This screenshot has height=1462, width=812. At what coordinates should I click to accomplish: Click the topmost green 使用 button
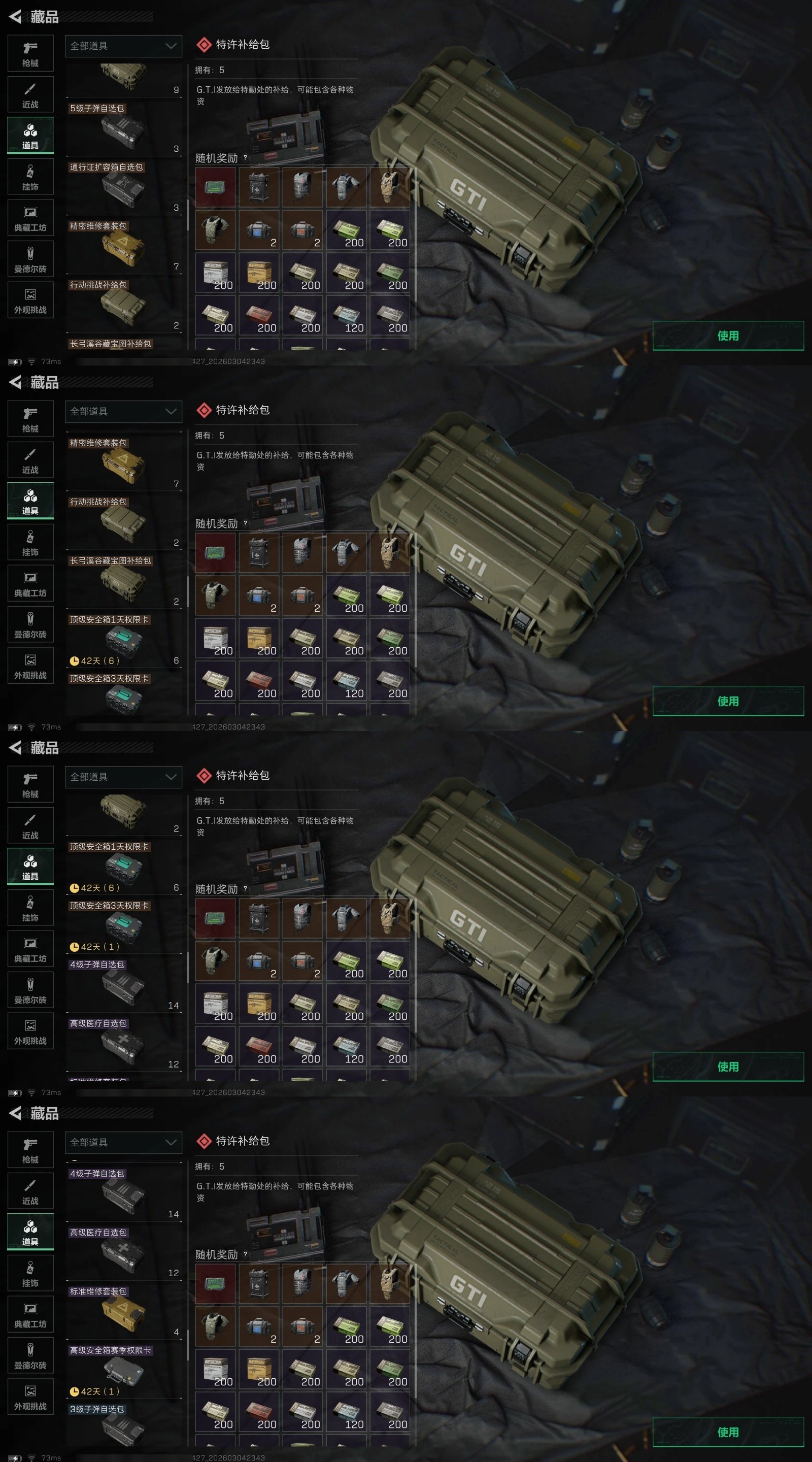[x=728, y=336]
